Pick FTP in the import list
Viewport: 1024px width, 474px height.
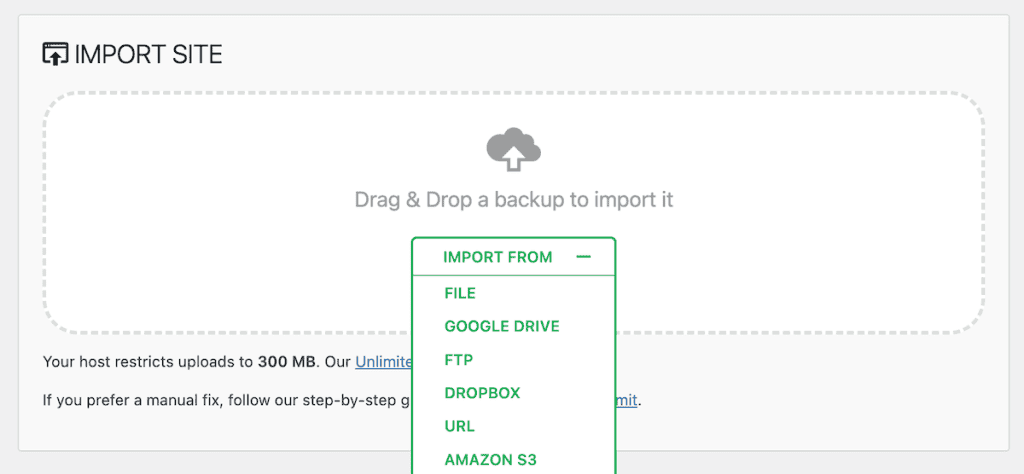(x=459, y=360)
